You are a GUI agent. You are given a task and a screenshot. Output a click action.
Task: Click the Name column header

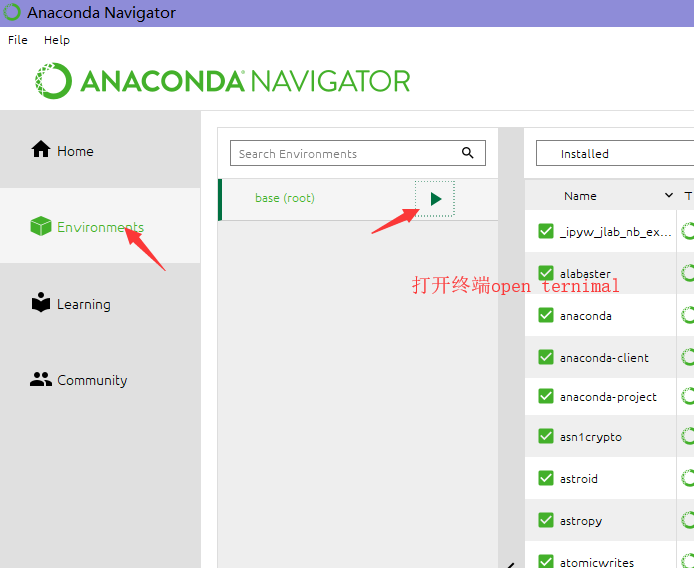click(580, 196)
